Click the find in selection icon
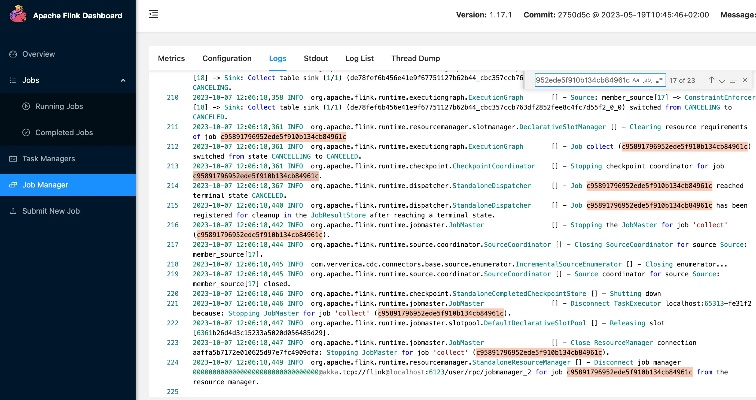This screenshot has height=400, width=756. click(x=734, y=78)
